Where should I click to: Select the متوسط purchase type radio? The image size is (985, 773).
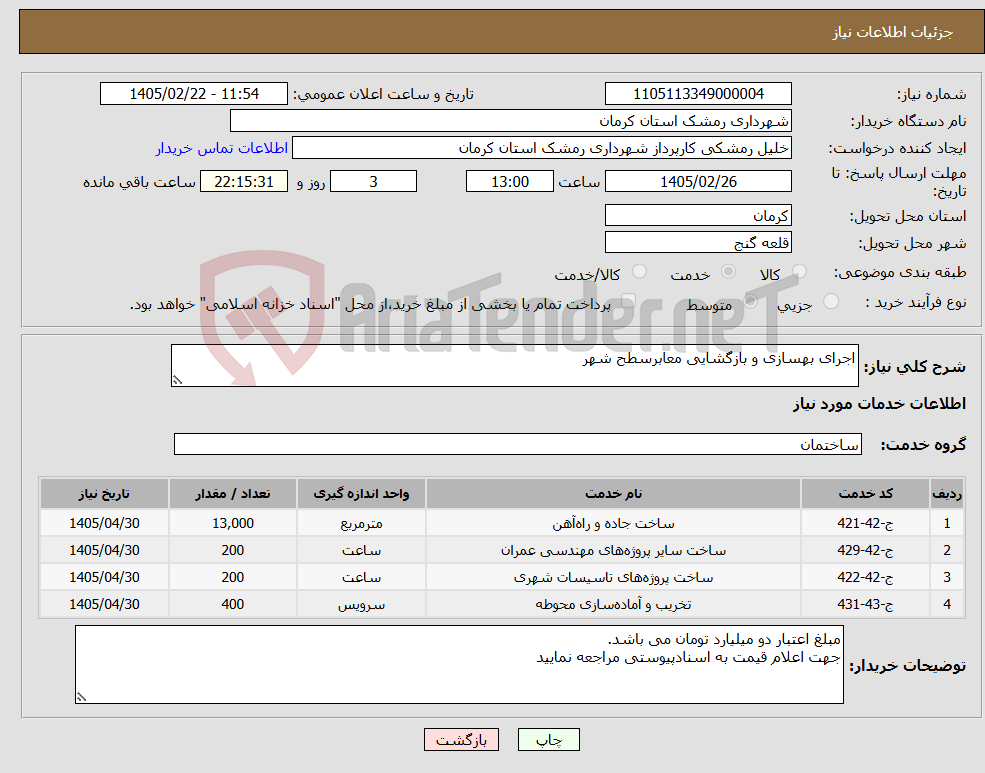click(751, 301)
